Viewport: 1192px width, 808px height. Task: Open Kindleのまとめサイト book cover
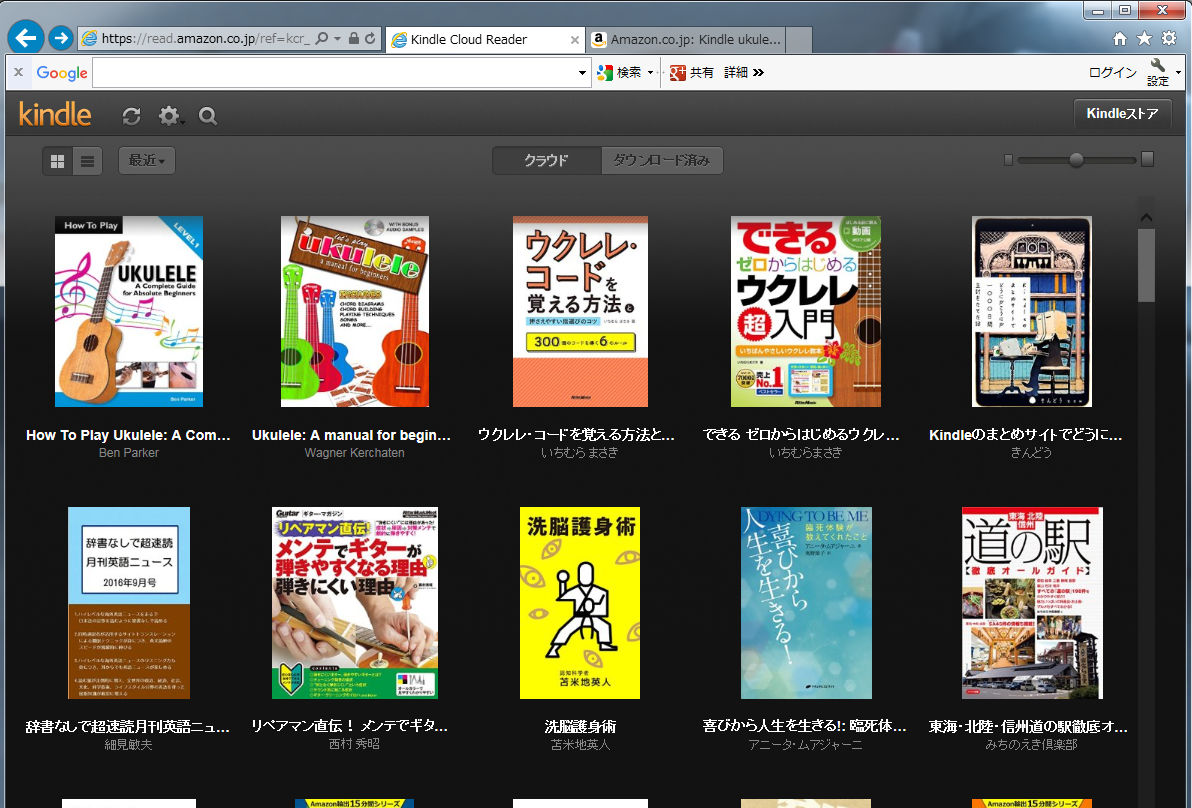(x=1032, y=312)
